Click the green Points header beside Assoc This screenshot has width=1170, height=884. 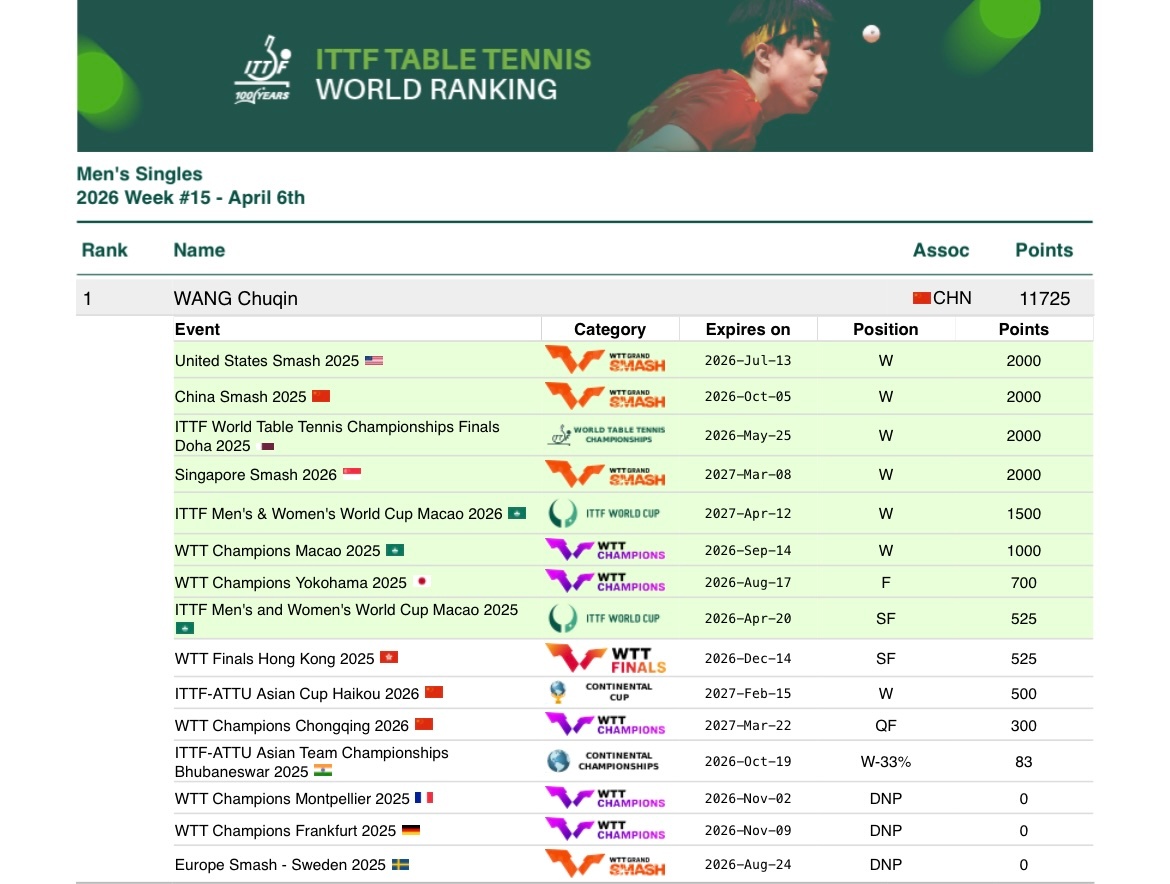pos(1044,250)
